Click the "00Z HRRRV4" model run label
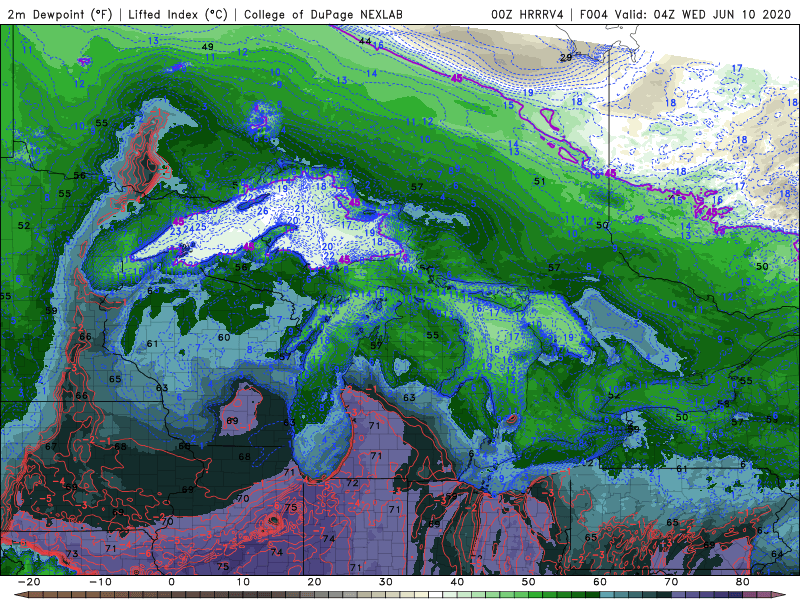800x600 pixels. tap(527, 14)
